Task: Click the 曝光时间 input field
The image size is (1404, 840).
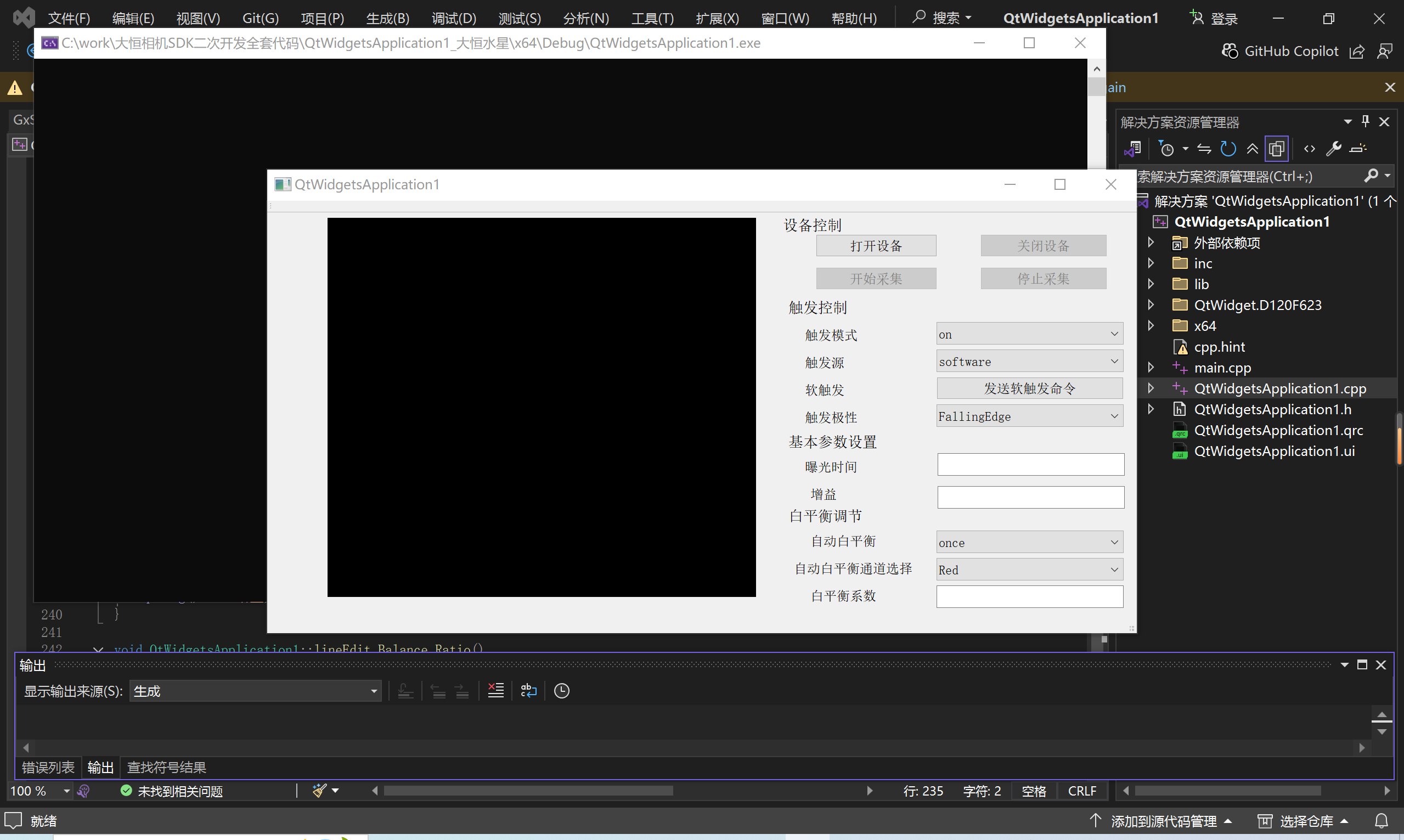Action: [x=1030, y=465]
